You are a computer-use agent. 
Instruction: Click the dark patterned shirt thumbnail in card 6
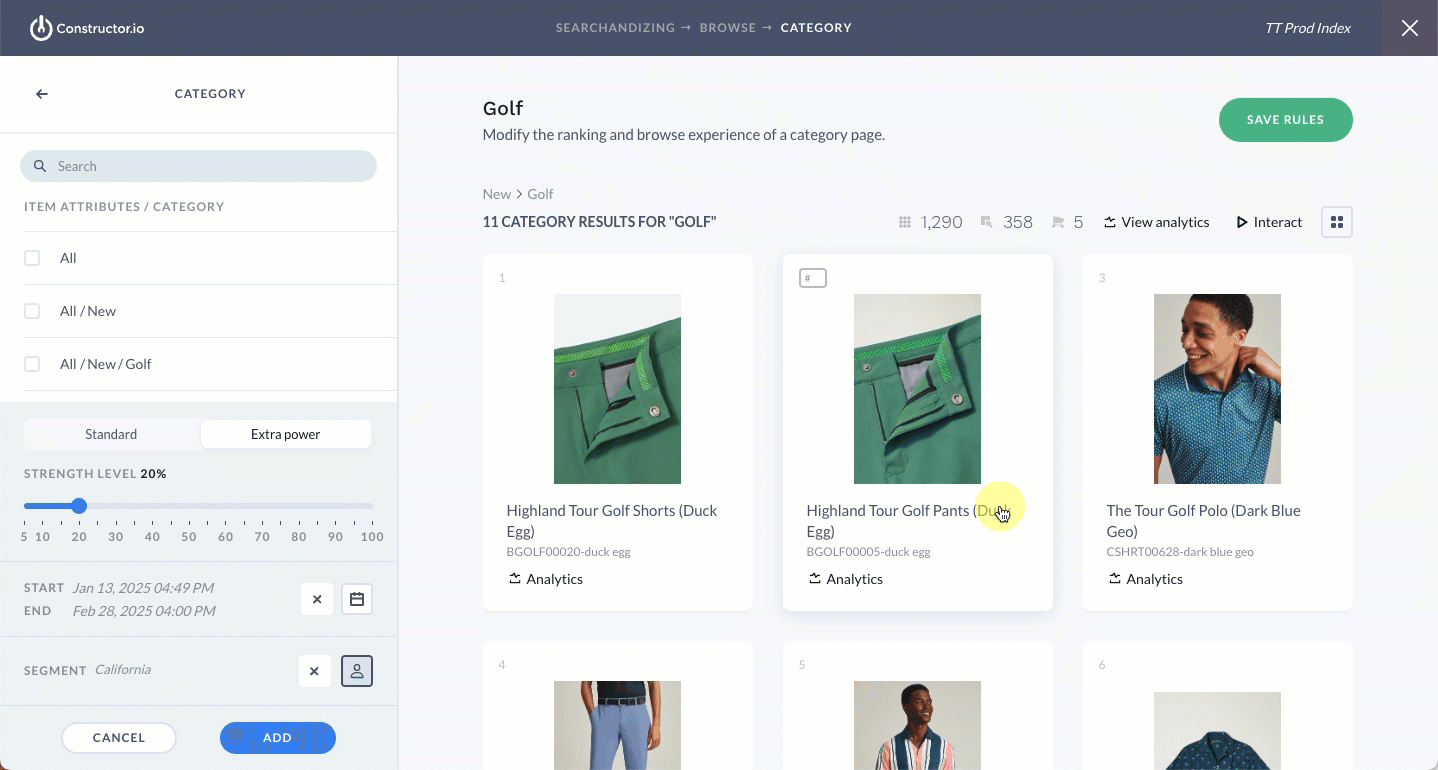click(1217, 731)
